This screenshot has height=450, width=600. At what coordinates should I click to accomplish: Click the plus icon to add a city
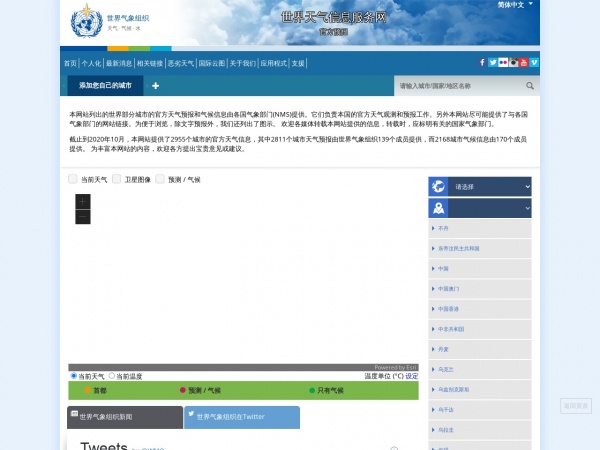(155, 86)
